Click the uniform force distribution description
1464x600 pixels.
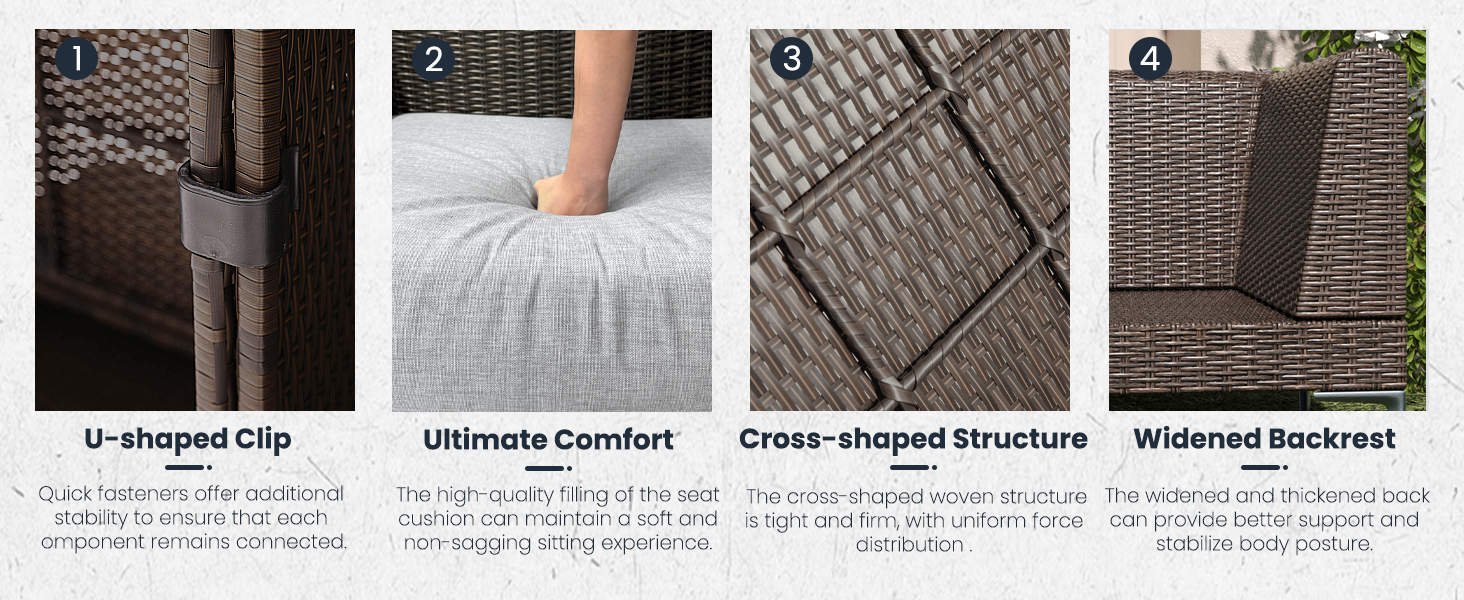tap(914, 520)
